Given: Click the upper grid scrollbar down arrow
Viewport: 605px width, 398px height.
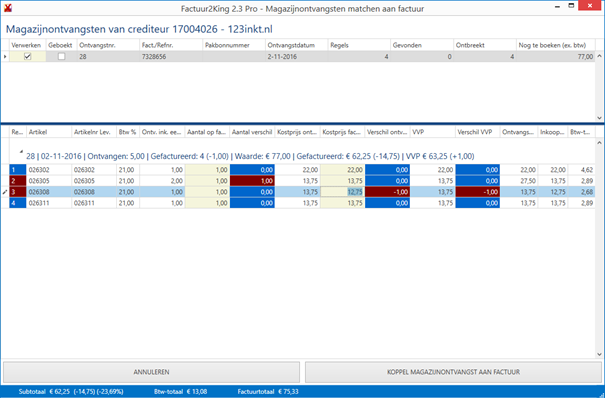Looking at the screenshot, I should click(x=600, y=118).
